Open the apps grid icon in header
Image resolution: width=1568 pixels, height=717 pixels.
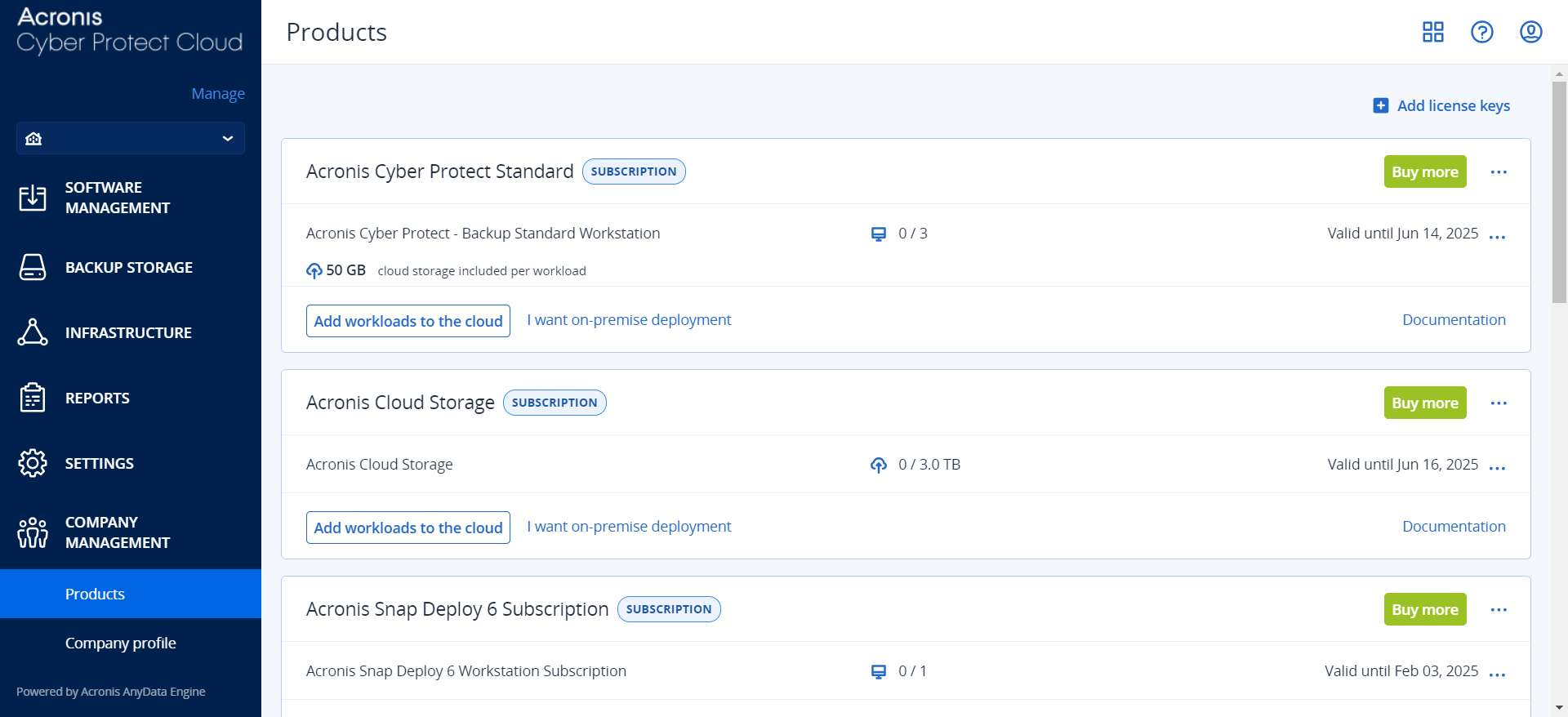tap(1432, 32)
